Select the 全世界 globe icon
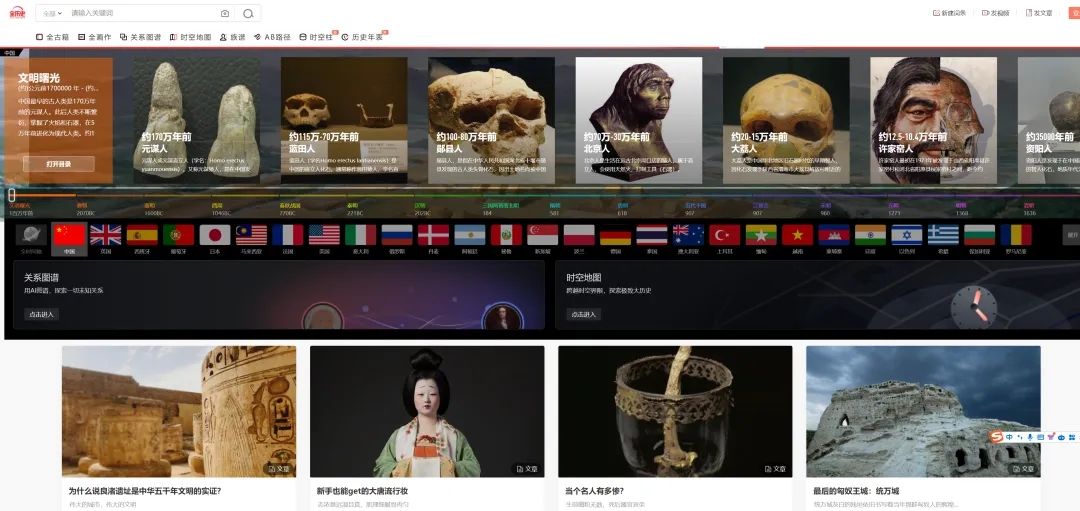The width and height of the screenshot is (1080, 511). [30, 234]
